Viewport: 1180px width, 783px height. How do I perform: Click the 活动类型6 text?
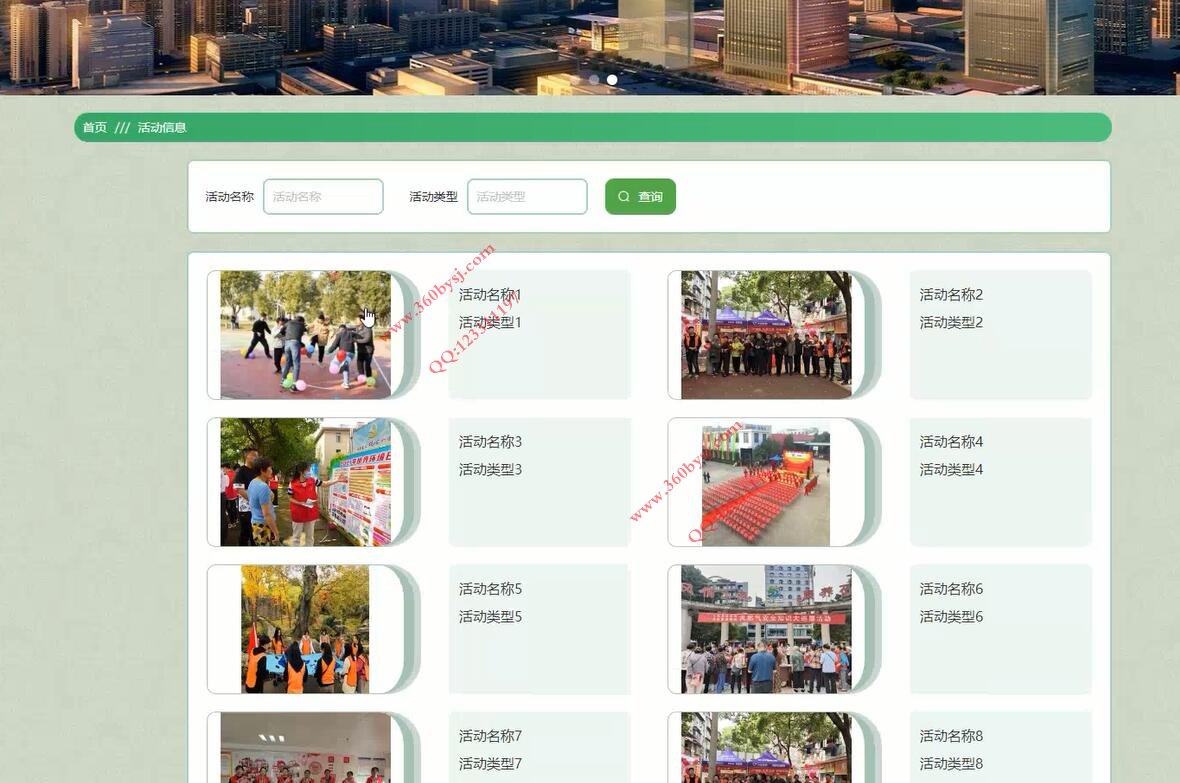pos(951,617)
